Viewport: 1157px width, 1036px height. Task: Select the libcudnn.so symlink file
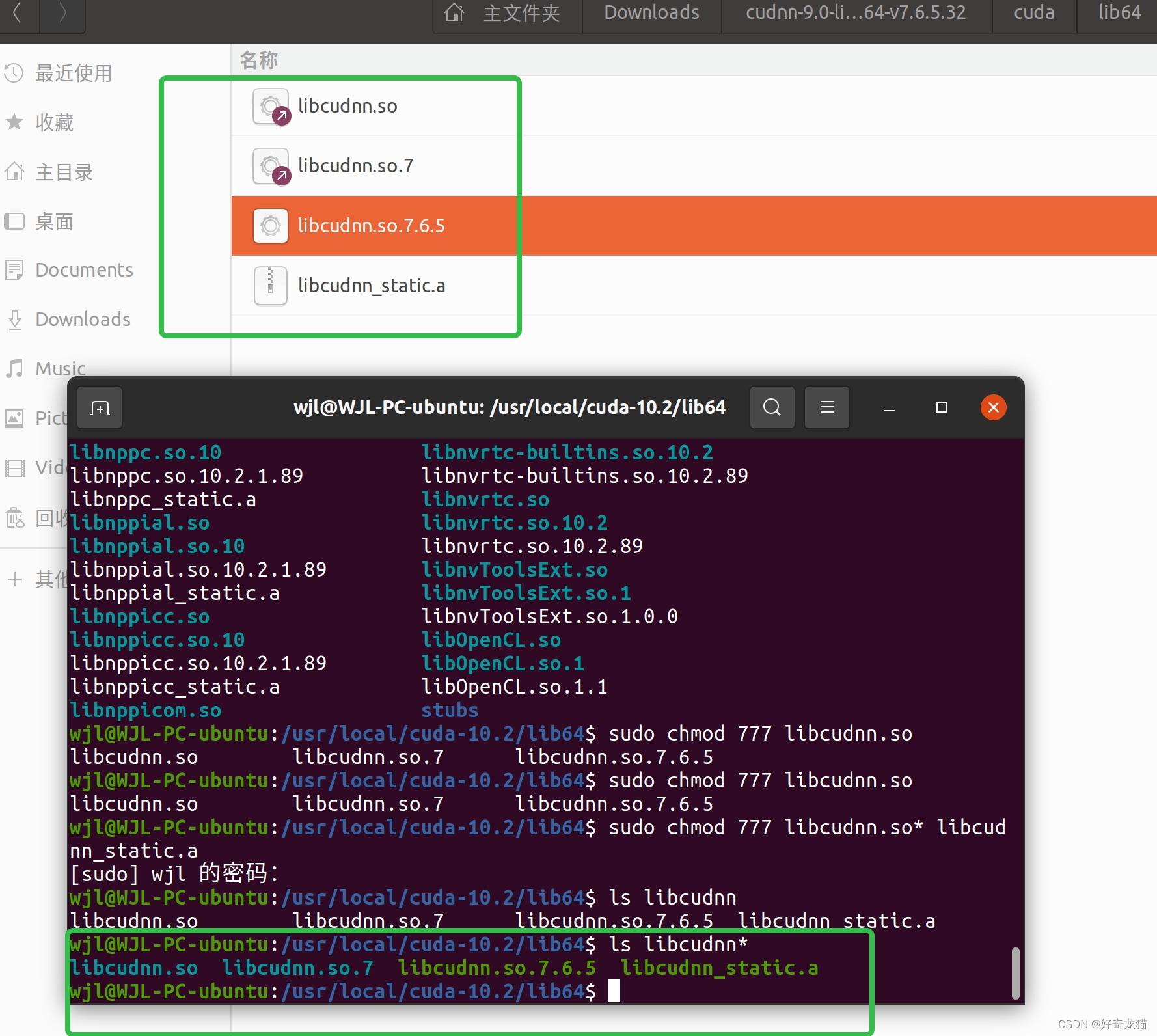coord(694,106)
